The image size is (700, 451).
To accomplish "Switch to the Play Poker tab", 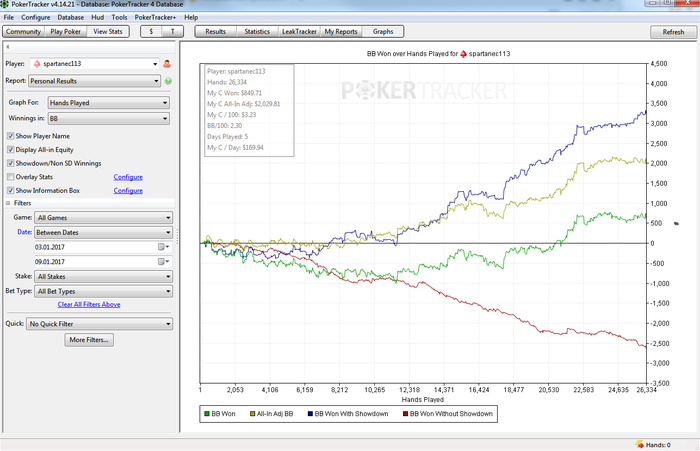I will point(66,32).
